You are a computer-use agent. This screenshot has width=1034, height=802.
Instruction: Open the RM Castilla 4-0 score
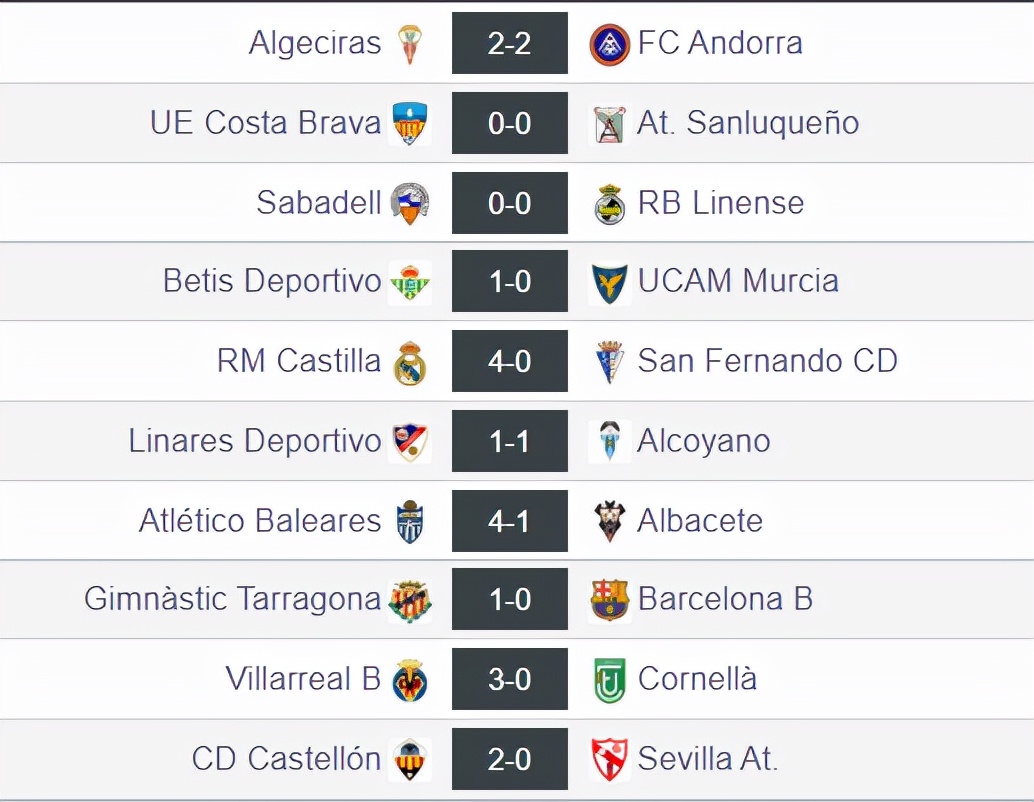click(x=510, y=361)
